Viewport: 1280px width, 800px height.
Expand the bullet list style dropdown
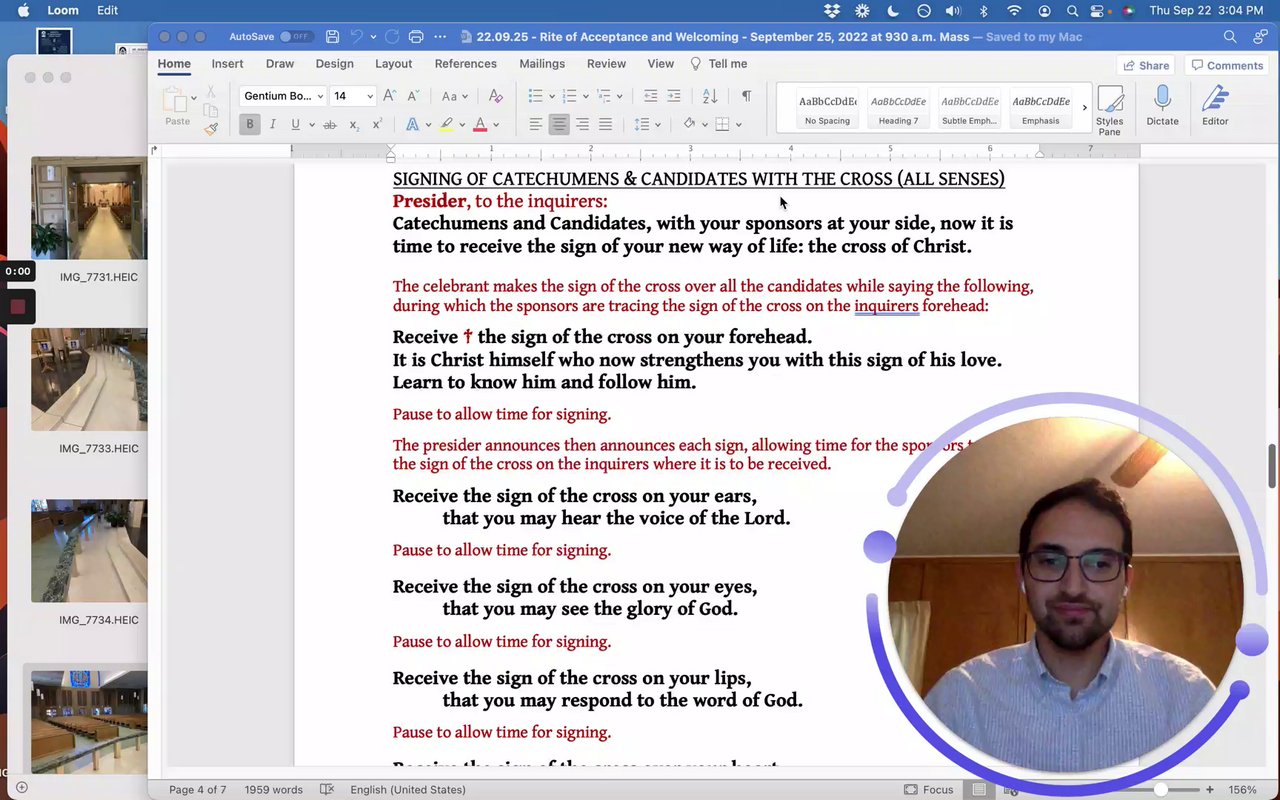[x=552, y=96]
